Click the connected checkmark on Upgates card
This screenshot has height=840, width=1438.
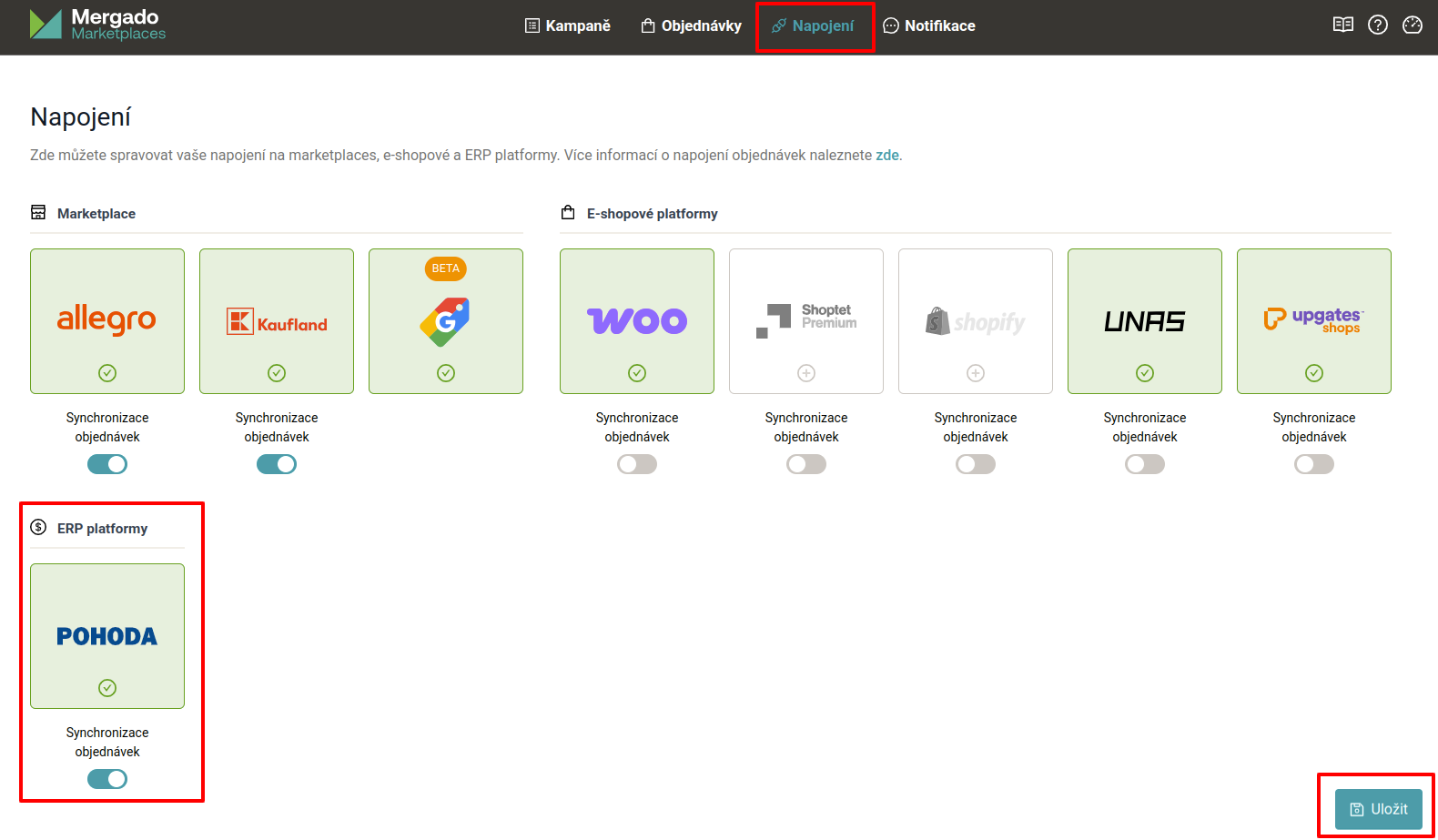coord(1314,373)
